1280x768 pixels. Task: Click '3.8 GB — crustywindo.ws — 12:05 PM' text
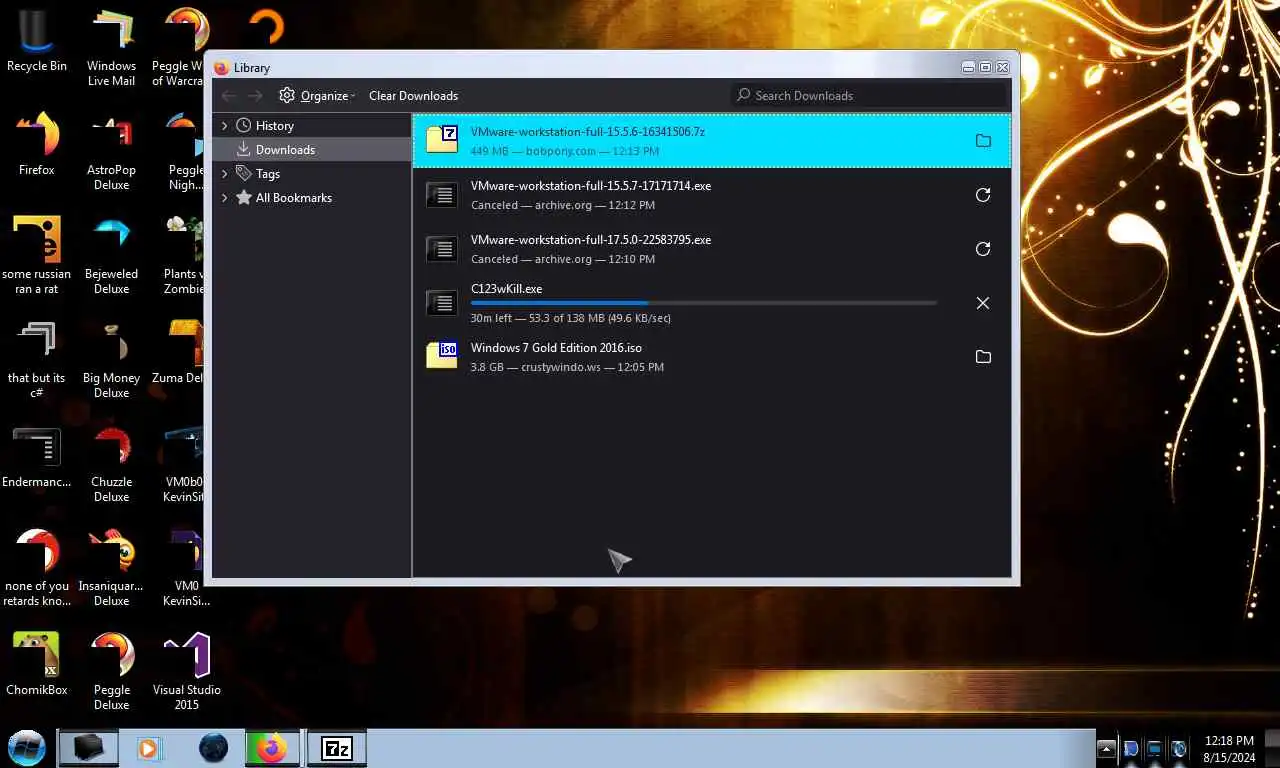[567, 367]
